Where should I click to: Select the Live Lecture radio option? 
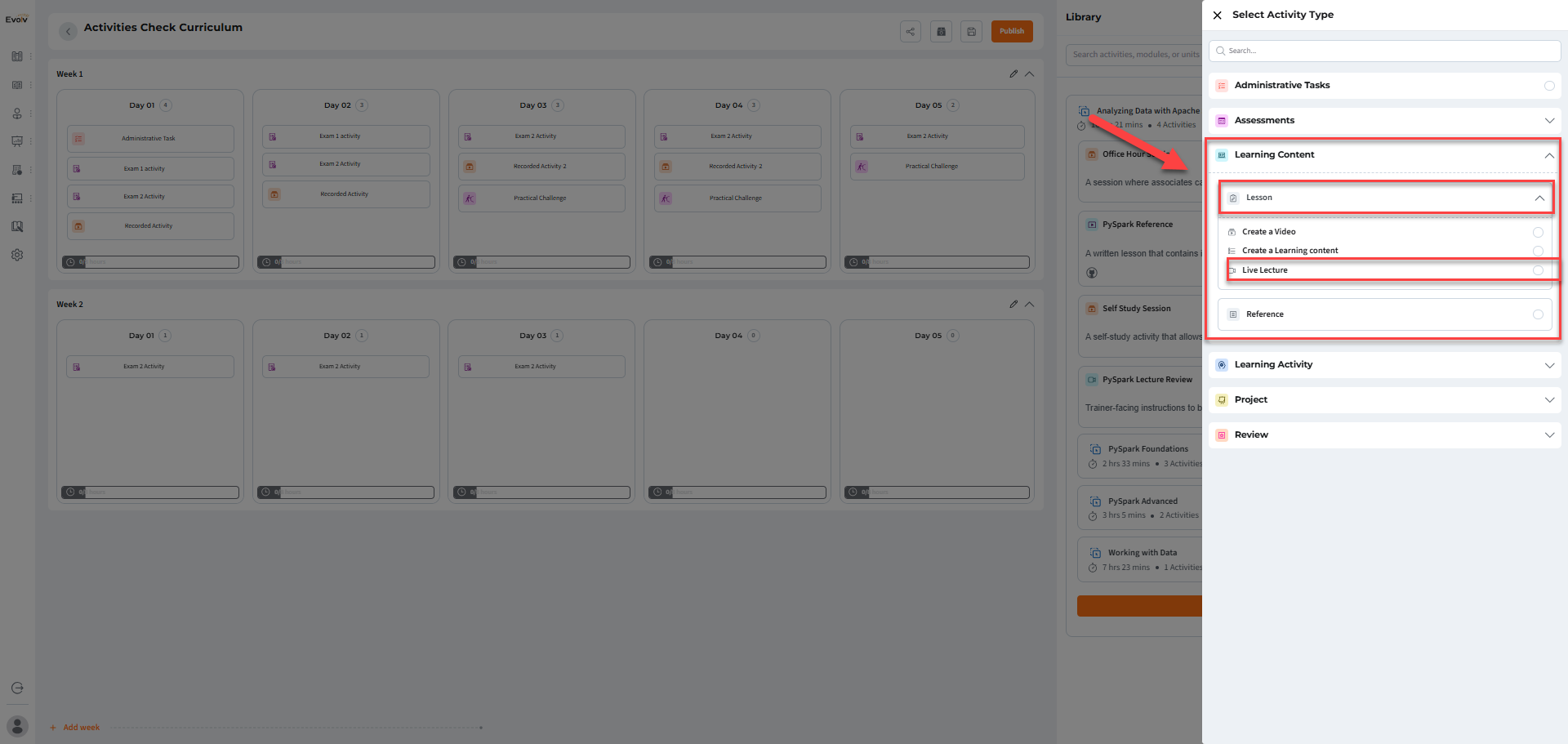[1538, 270]
